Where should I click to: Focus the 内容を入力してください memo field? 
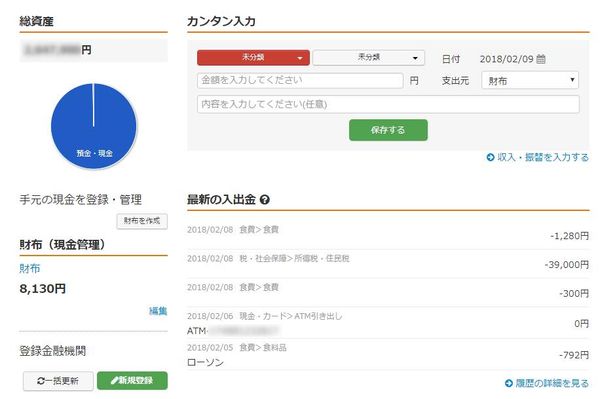388,104
